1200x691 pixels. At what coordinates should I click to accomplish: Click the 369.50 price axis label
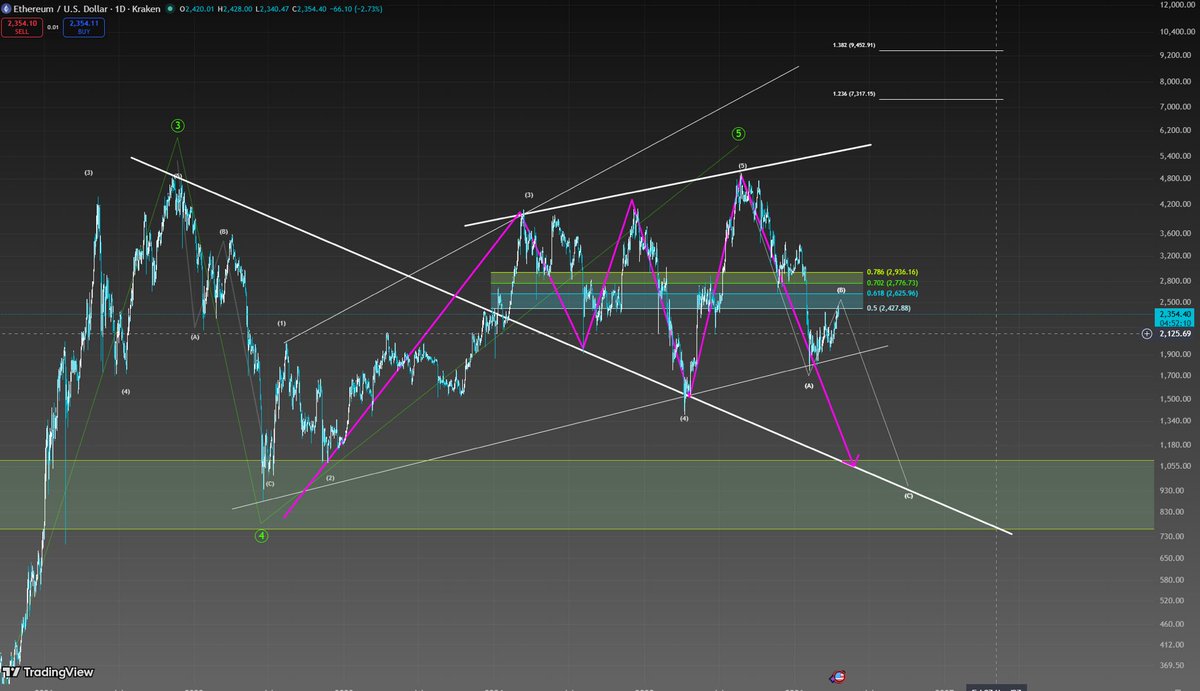tap(1172, 664)
